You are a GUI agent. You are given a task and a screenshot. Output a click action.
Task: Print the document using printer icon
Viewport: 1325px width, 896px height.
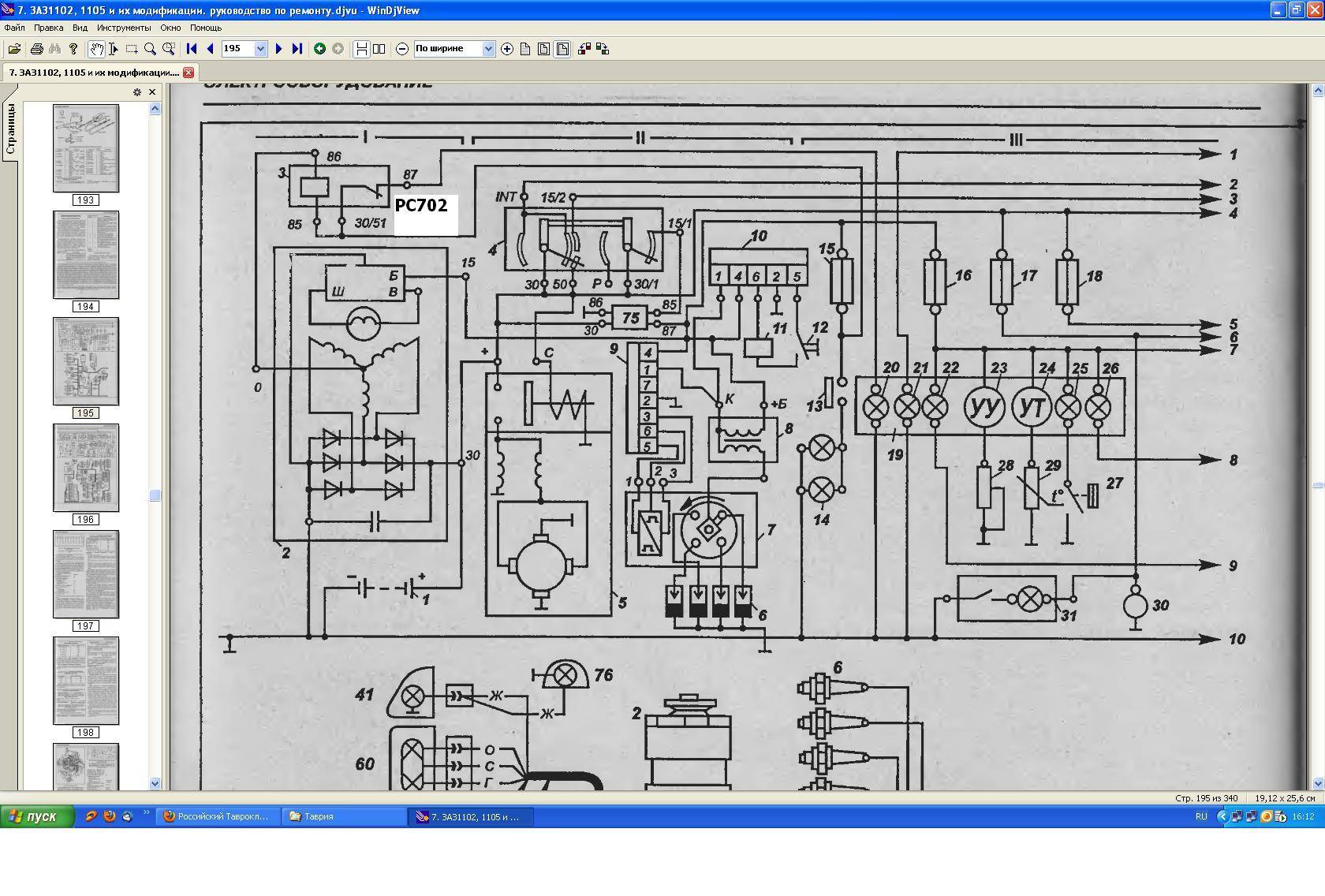pos(36,49)
